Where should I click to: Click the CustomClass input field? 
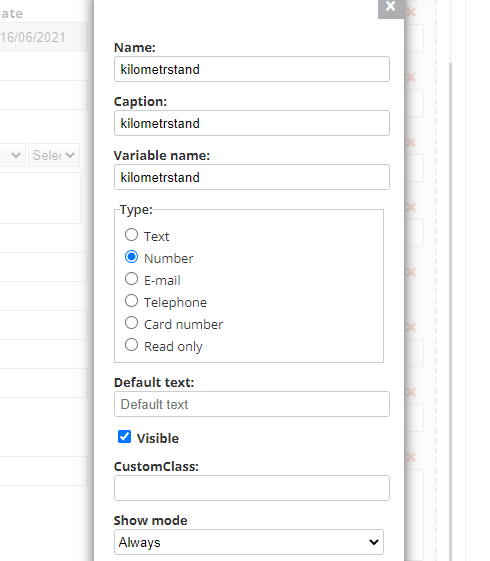pyautogui.click(x=252, y=488)
